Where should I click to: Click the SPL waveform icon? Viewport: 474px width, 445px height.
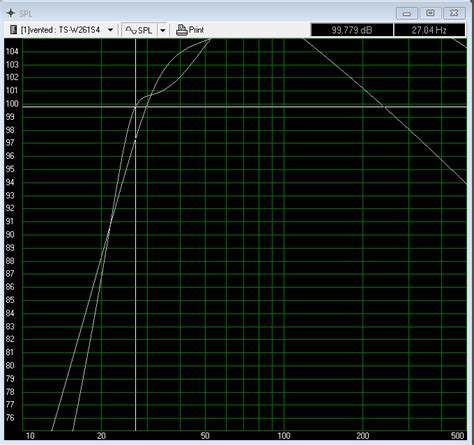click(131, 30)
